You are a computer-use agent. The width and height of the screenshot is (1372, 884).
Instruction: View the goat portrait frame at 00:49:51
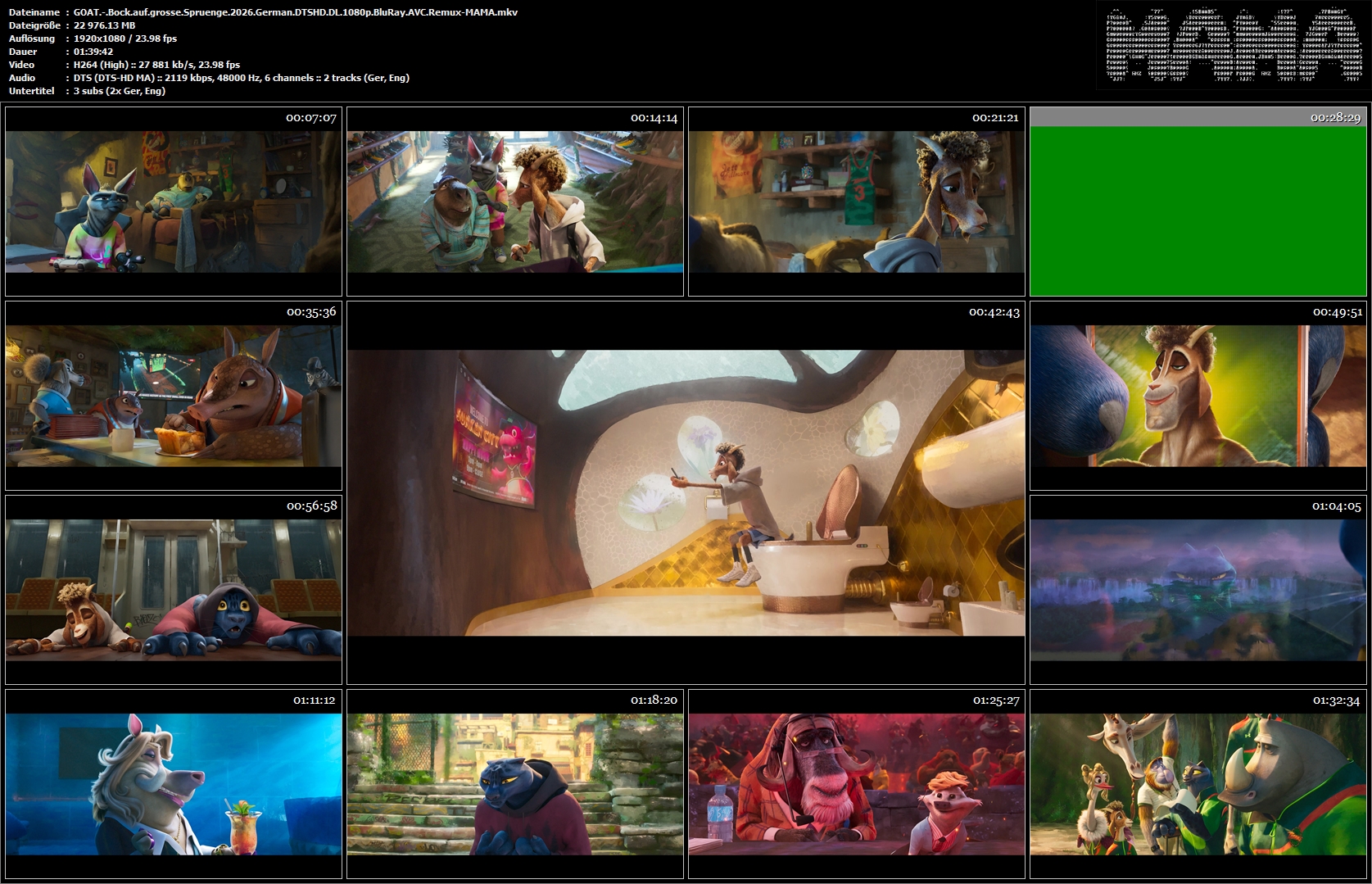pyautogui.click(x=1198, y=396)
